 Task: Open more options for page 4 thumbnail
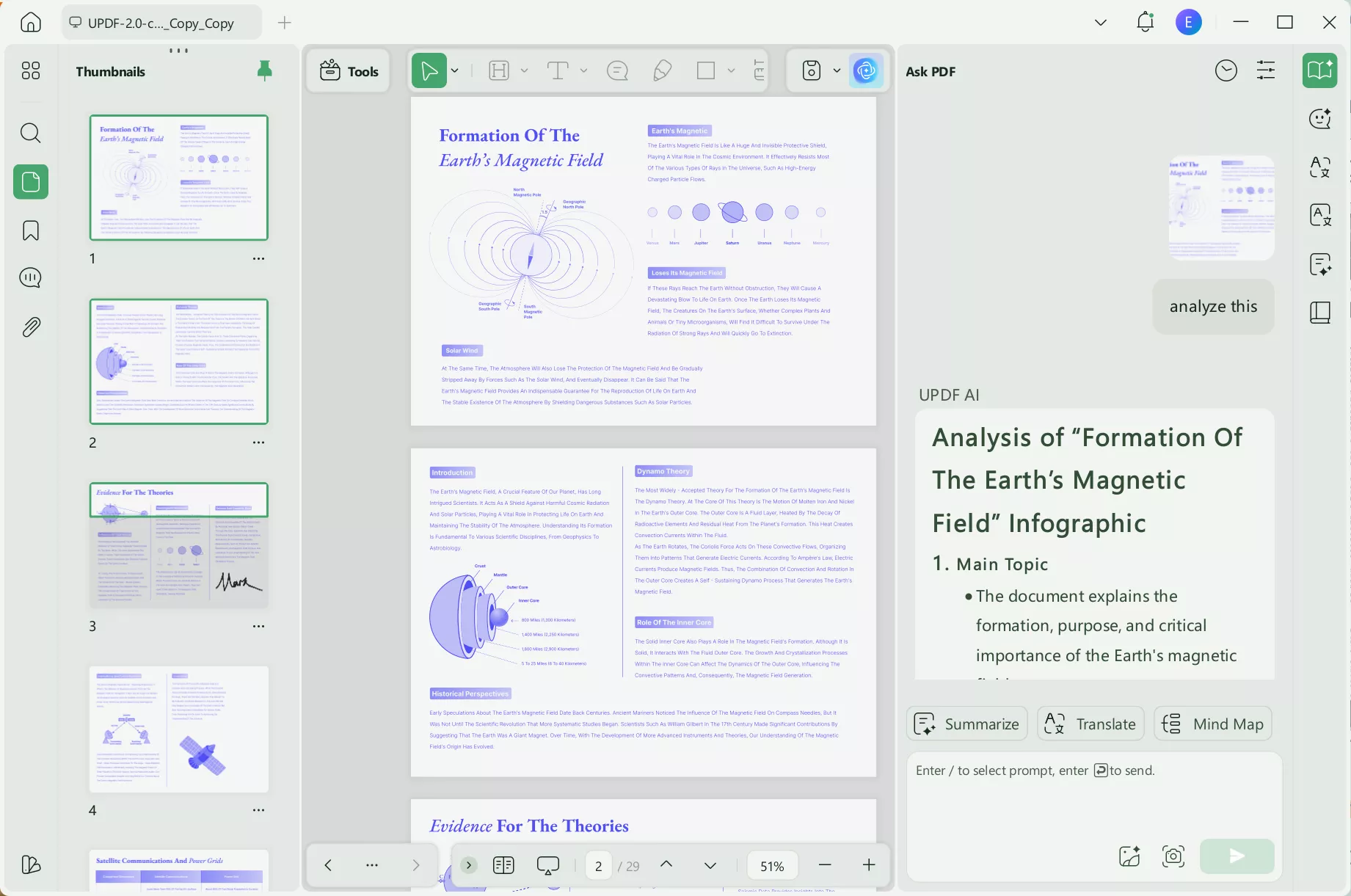[x=258, y=810]
